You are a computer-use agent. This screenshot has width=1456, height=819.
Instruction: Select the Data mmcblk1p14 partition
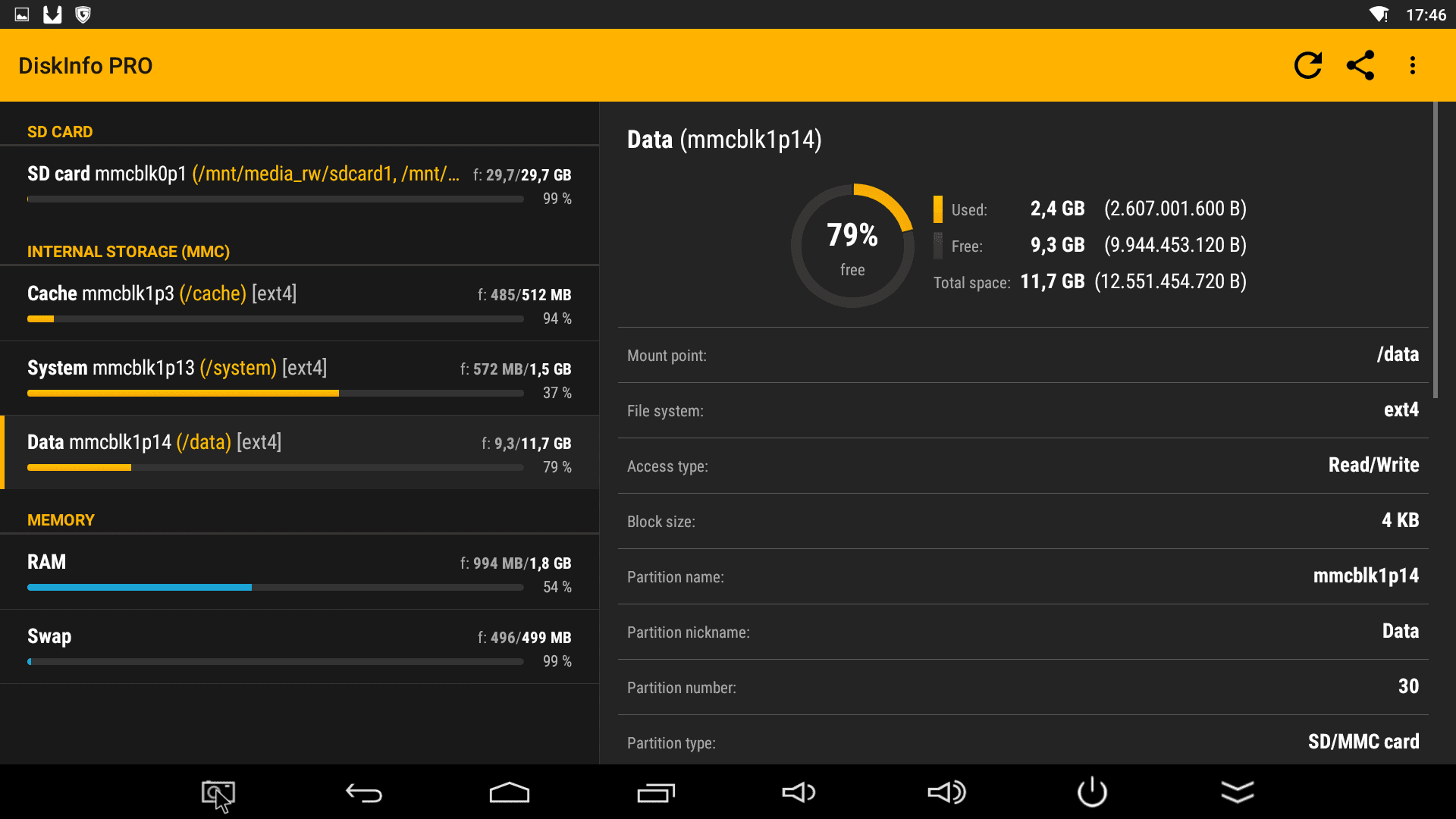point(300,452)
